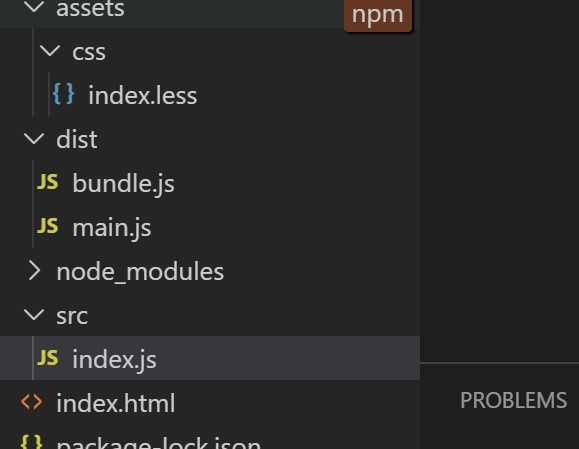This screenshot has height=449, width=579.
Task: Collapse the css folder chevron
Action: tap(50, 51)
